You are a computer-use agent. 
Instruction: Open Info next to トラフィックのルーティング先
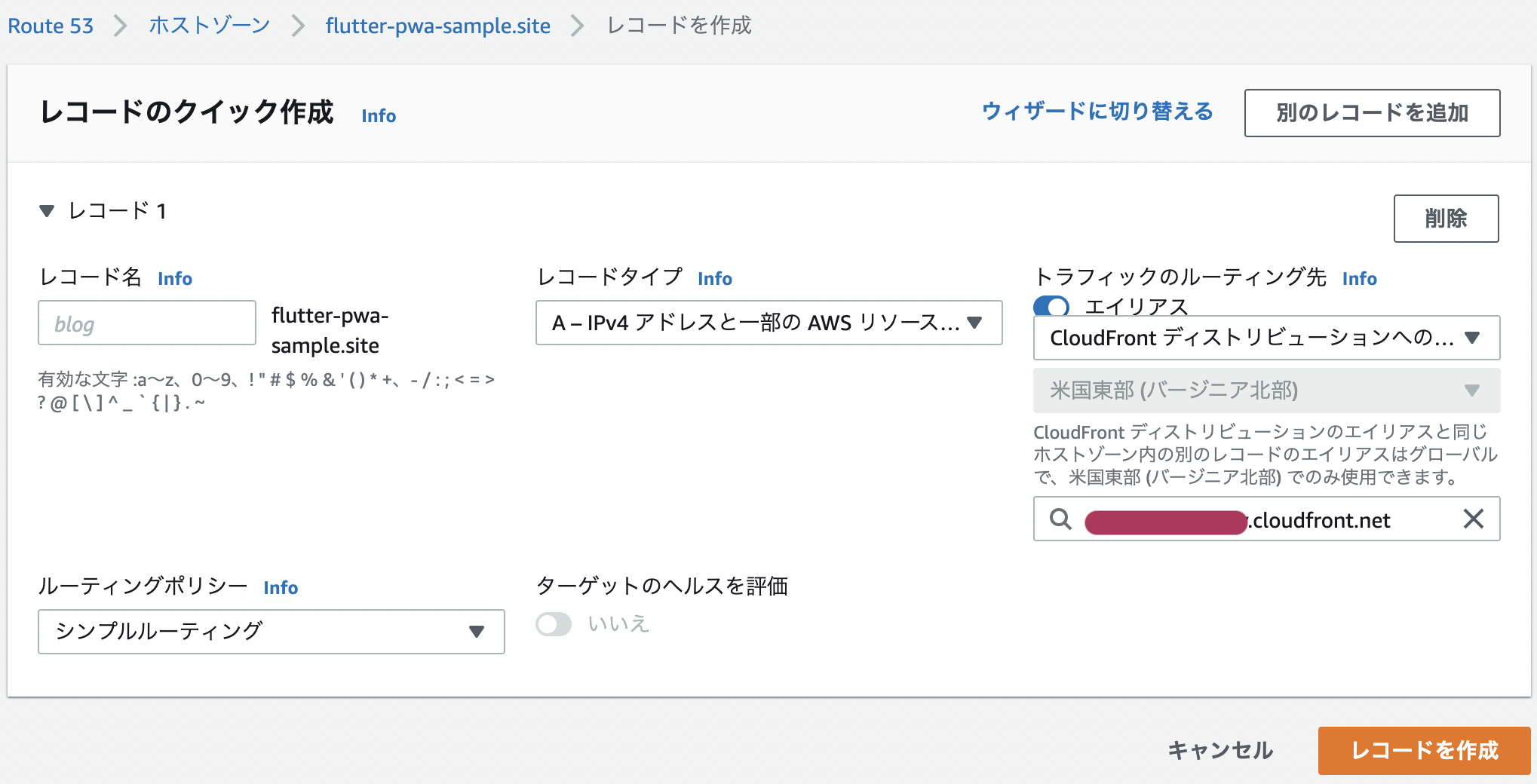[1360, 278]
